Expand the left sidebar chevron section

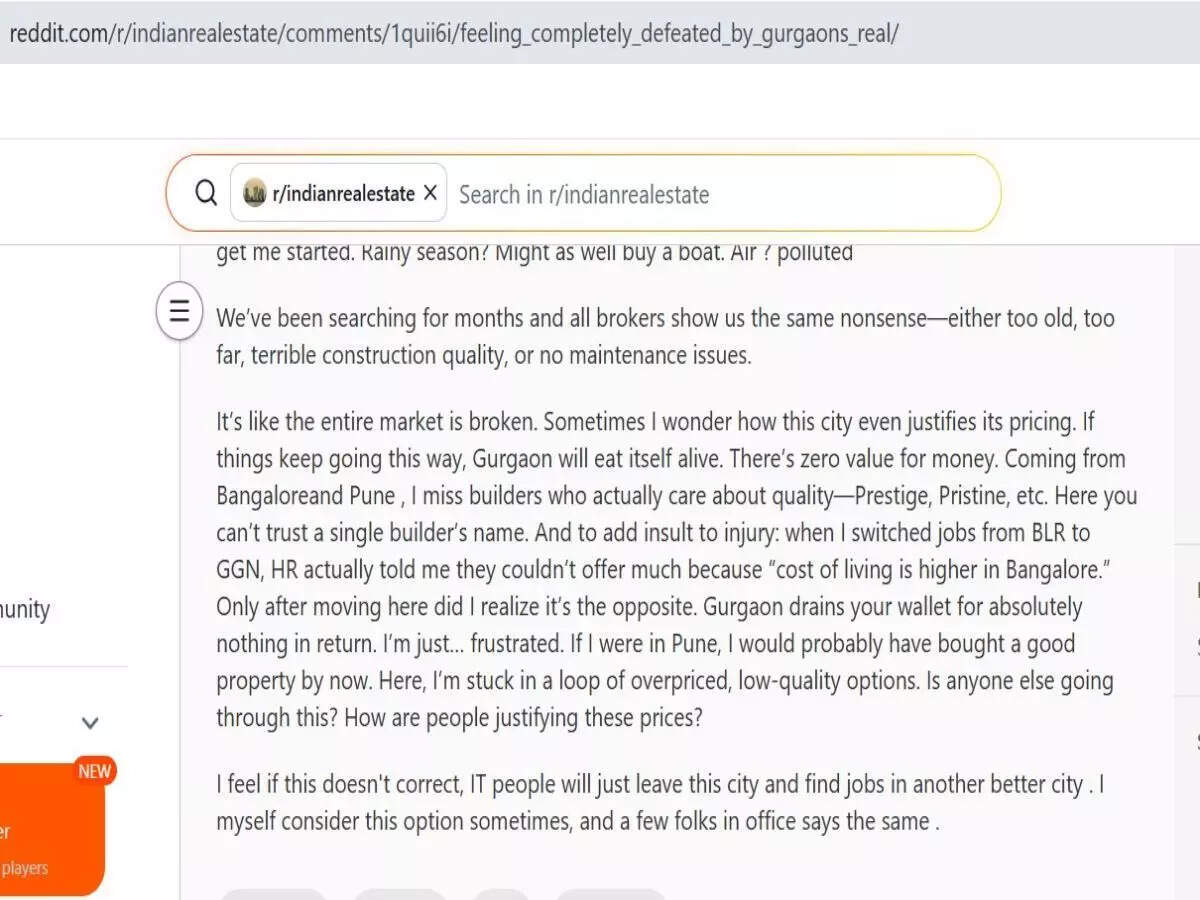coord(90,723)
